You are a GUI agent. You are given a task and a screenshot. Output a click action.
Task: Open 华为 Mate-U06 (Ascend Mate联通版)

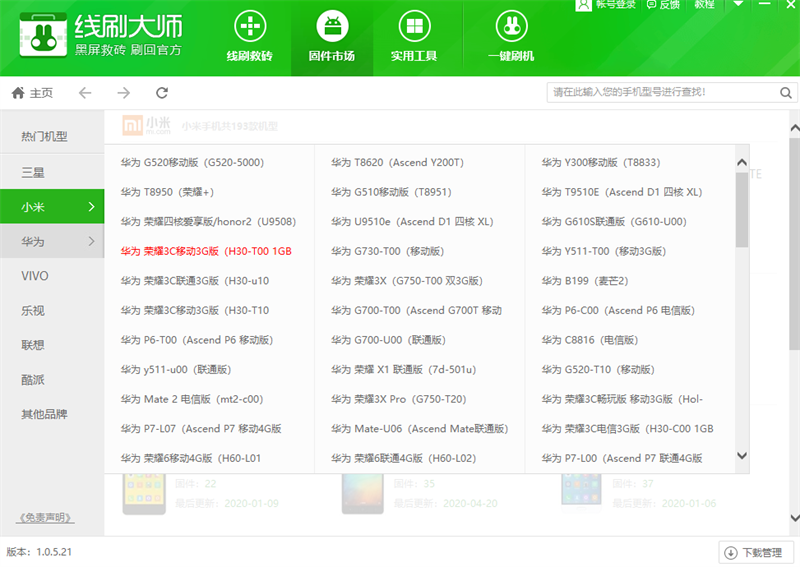coord(420,429)
